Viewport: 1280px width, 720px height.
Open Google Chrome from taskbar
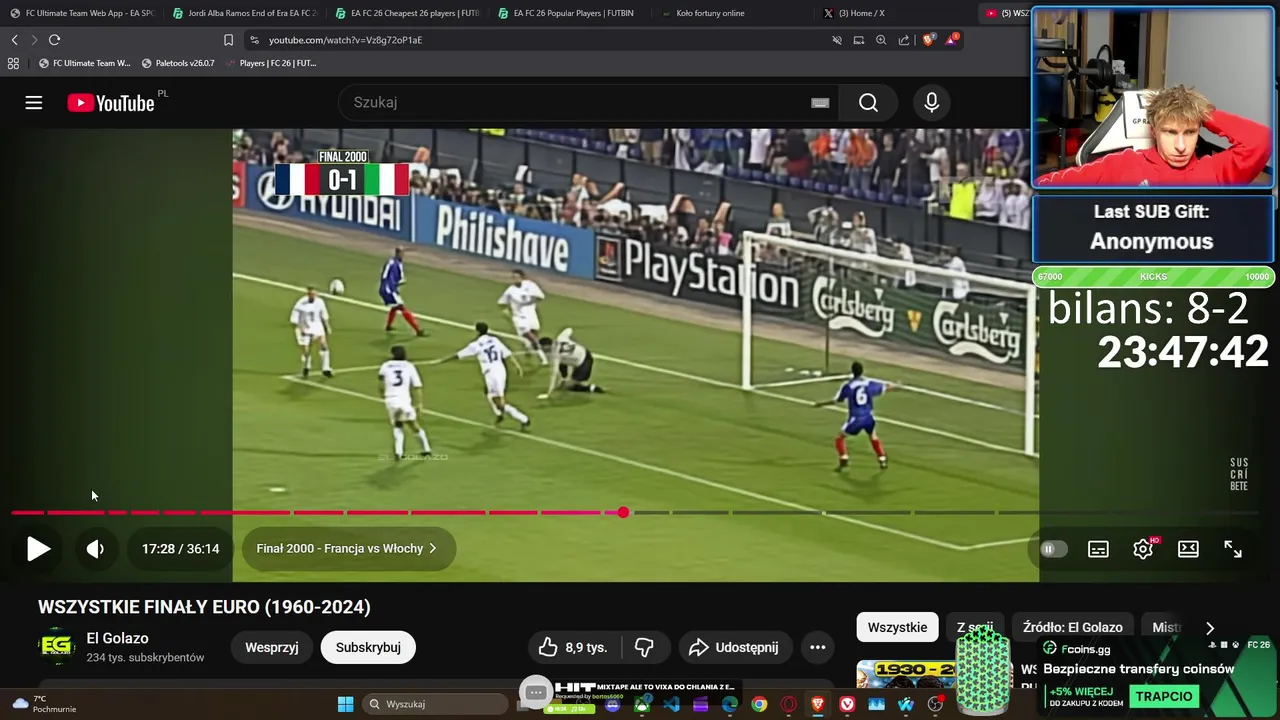(759, 704)
